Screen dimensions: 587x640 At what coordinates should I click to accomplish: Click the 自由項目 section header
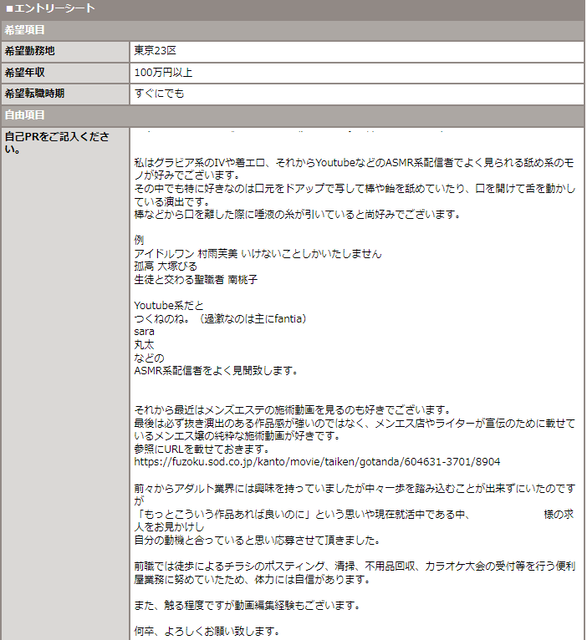[x=292, y=115]
